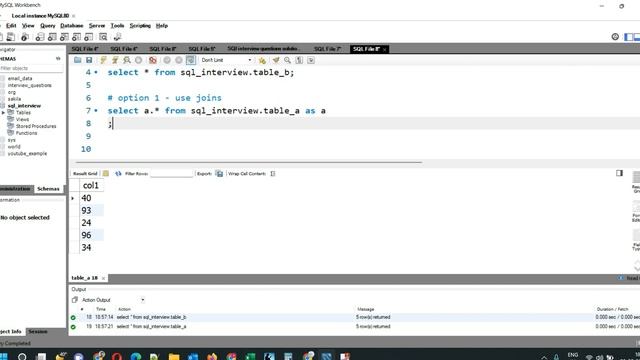The width and height of the screenshot is (640, 360).
Task: Create a new stored procedure icon
Action: point(76,37)
